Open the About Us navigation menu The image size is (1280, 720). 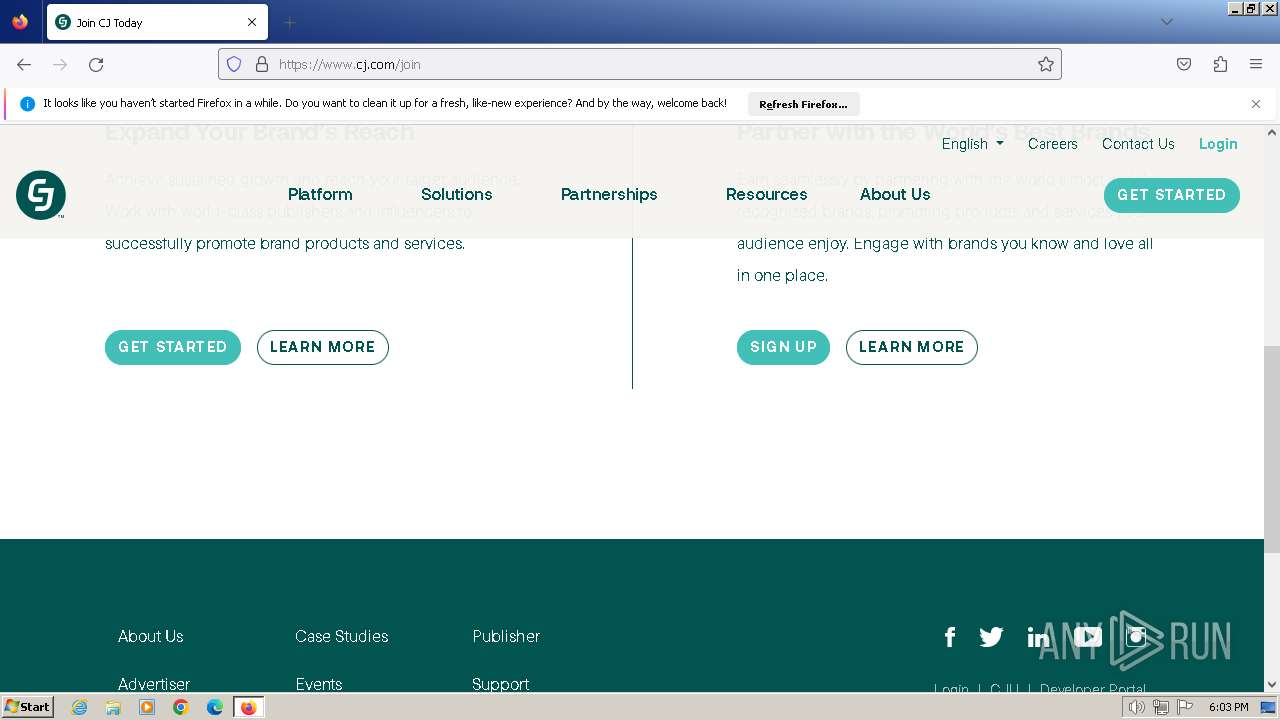click(x=895, y=194)
